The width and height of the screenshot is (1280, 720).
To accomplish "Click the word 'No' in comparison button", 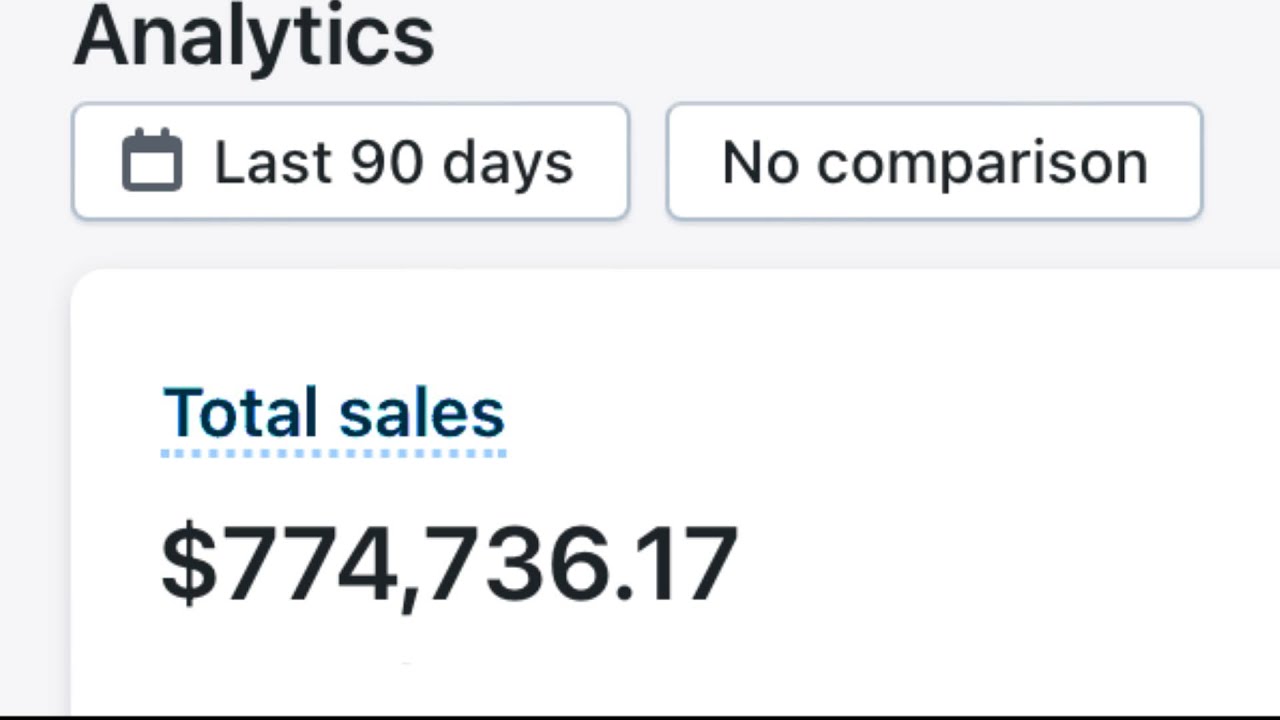I will (x=759, y=162).
